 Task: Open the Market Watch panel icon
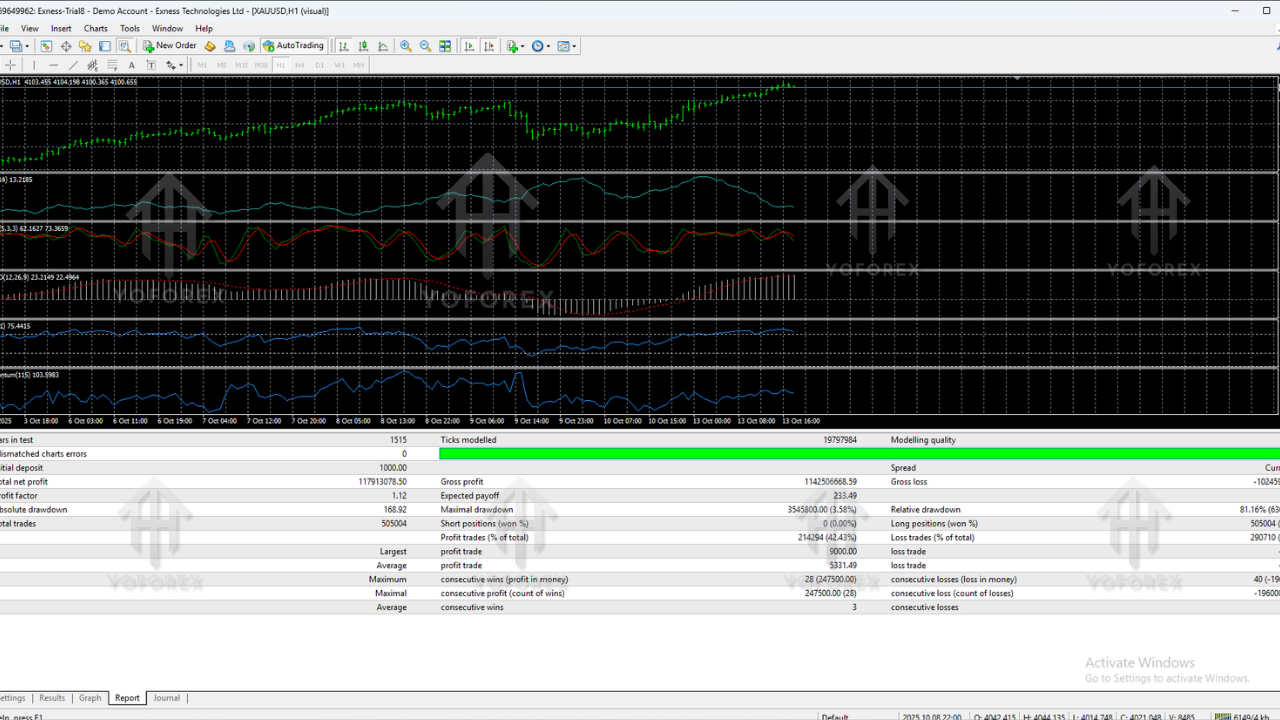point(46,46)
